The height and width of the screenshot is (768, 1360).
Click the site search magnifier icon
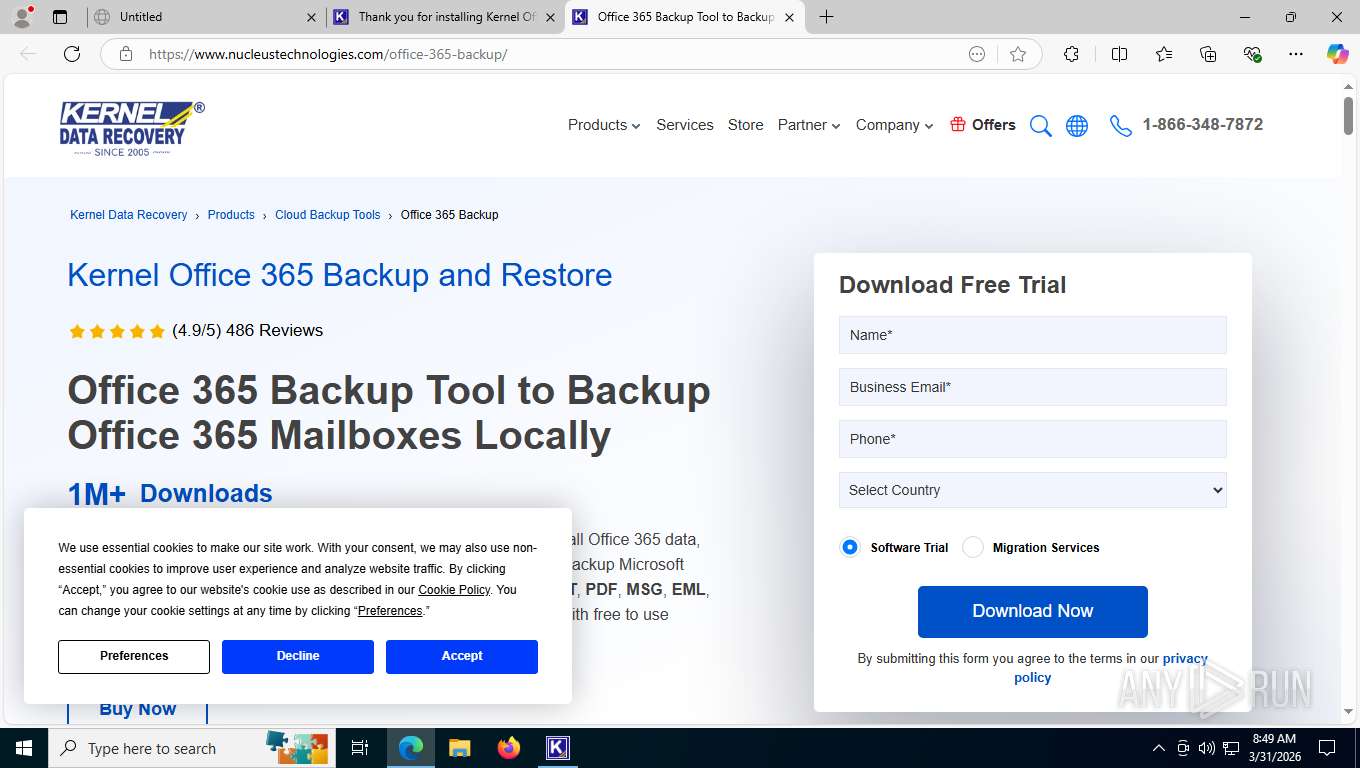[1041, 125]
